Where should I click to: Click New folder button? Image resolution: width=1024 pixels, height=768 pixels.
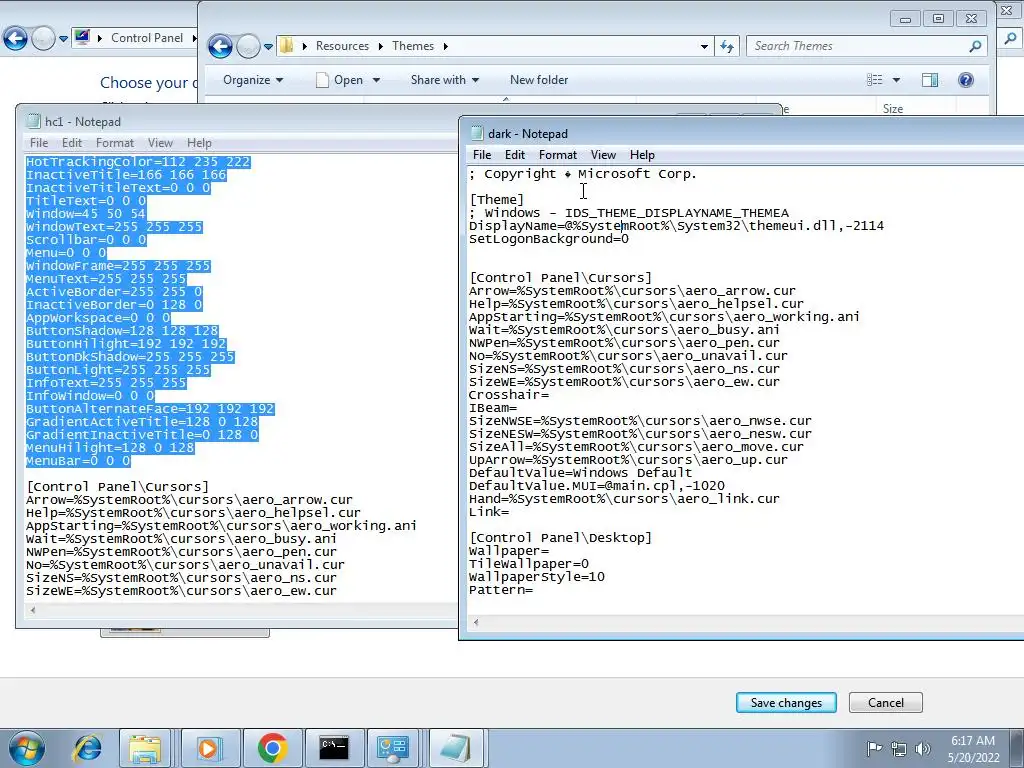click(539, 80)
